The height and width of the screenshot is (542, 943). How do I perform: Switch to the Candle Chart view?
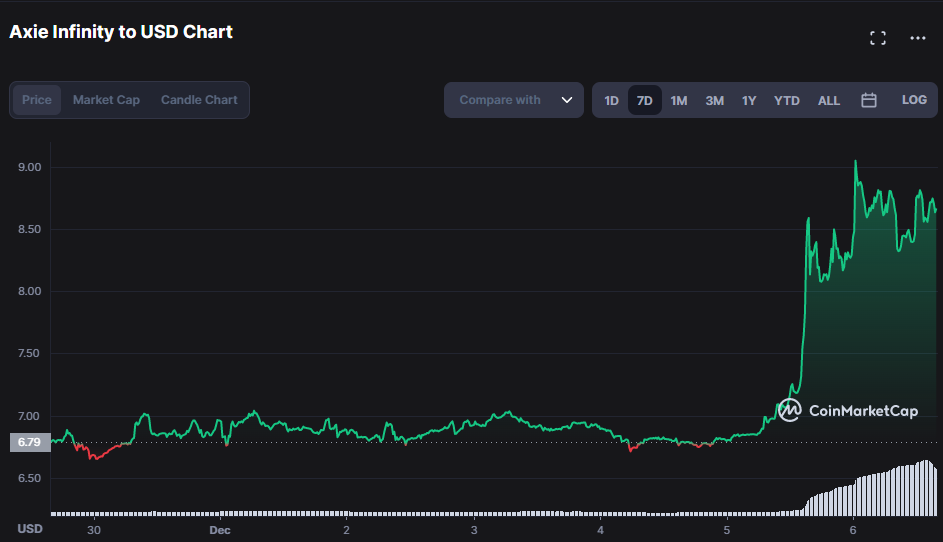pyautogui.click(x=199, y=100)
